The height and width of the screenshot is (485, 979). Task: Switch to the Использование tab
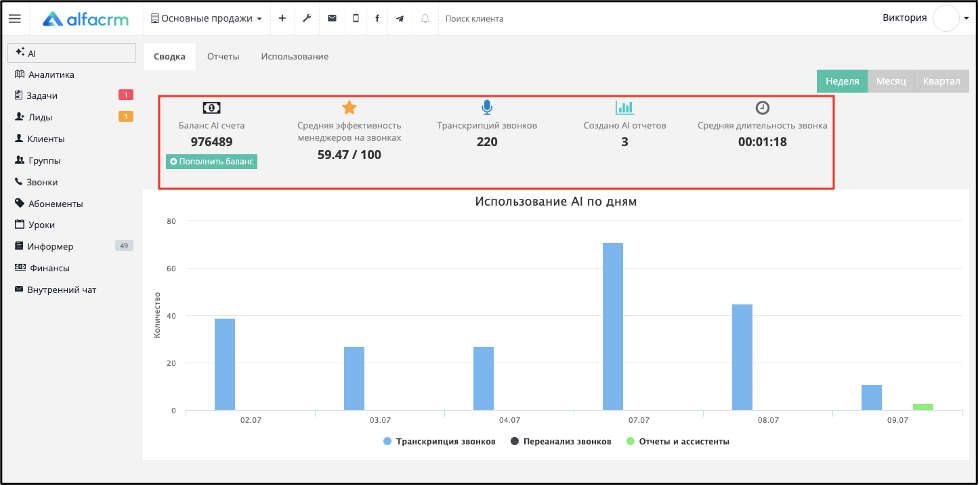click(295, 56)
